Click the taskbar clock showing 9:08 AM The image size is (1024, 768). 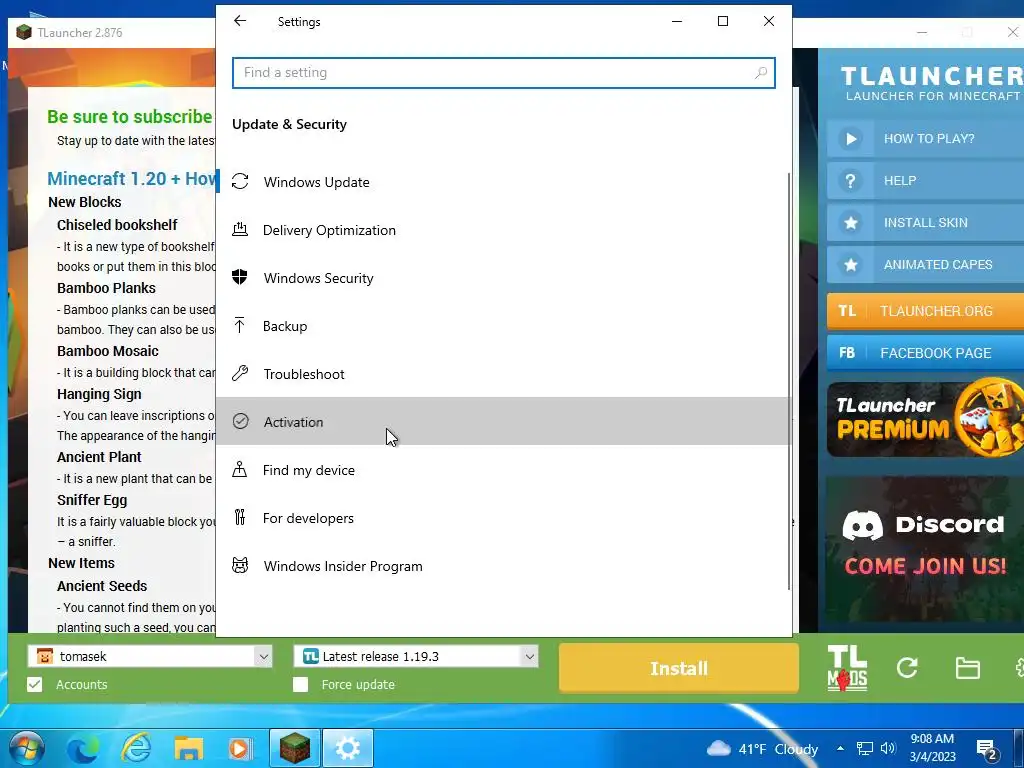[x=933, y=748]
